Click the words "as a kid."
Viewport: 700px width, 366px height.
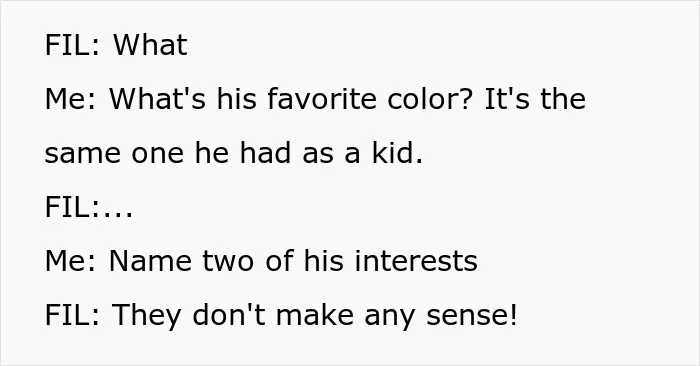click(362, 153)
